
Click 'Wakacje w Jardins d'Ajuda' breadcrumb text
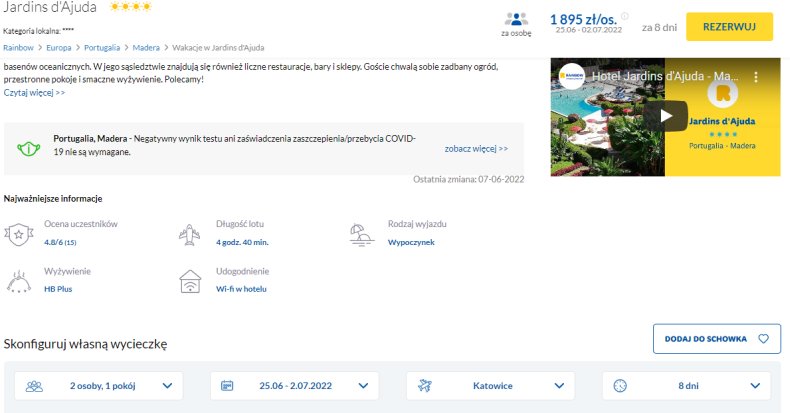pyautogui.click(x=218, y=48)
